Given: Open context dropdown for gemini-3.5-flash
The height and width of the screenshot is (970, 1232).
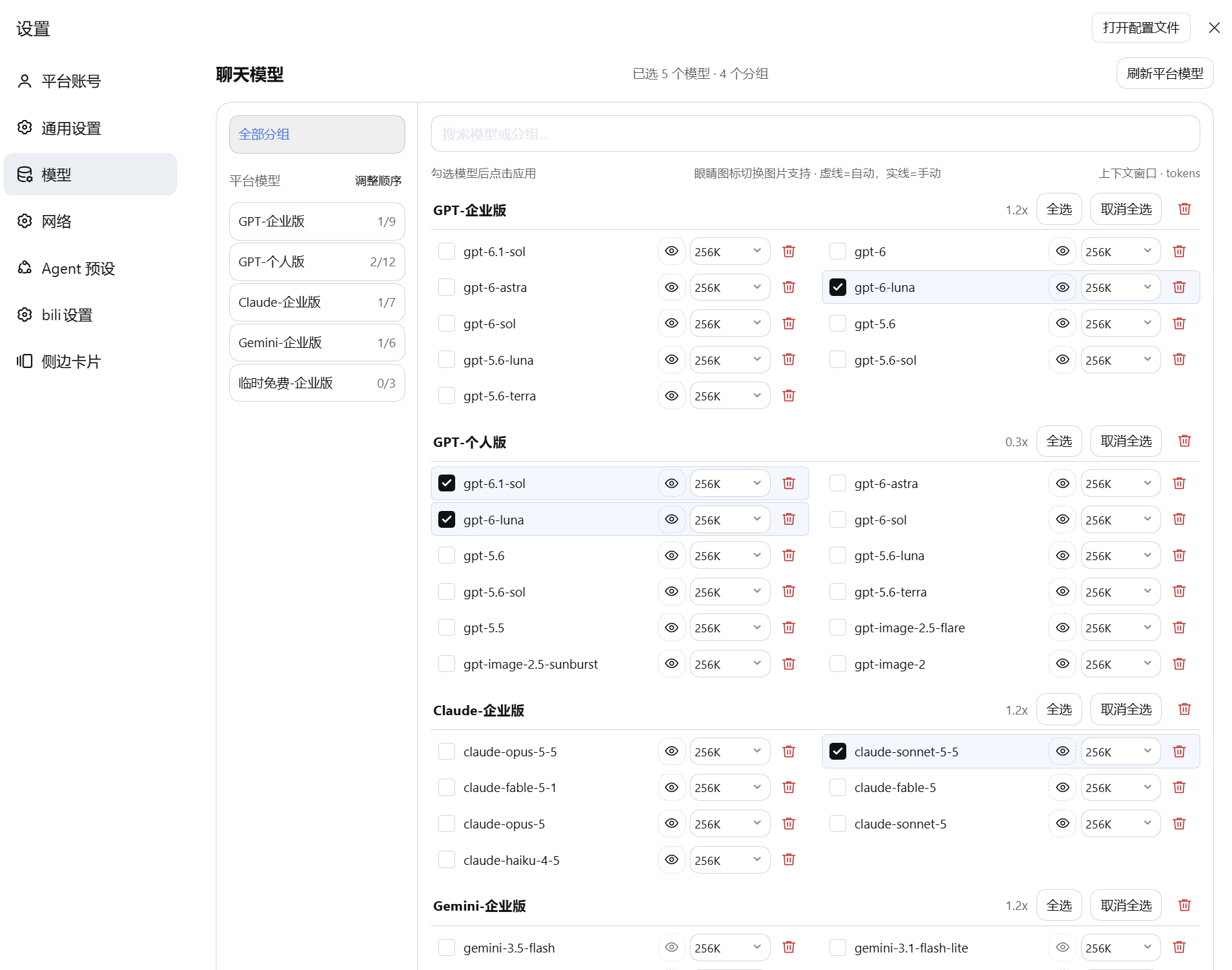Looking at the screenshot, I should [x=730, y=947].
